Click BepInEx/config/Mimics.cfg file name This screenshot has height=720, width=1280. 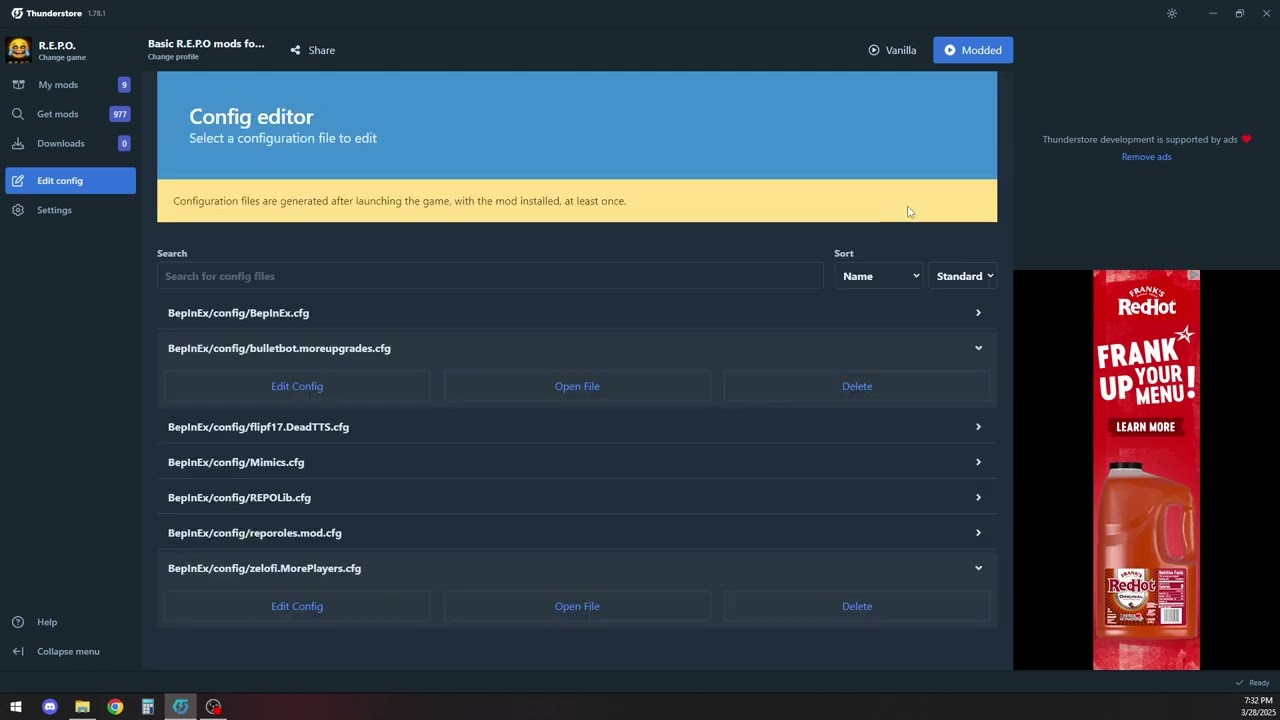(236, 462)
